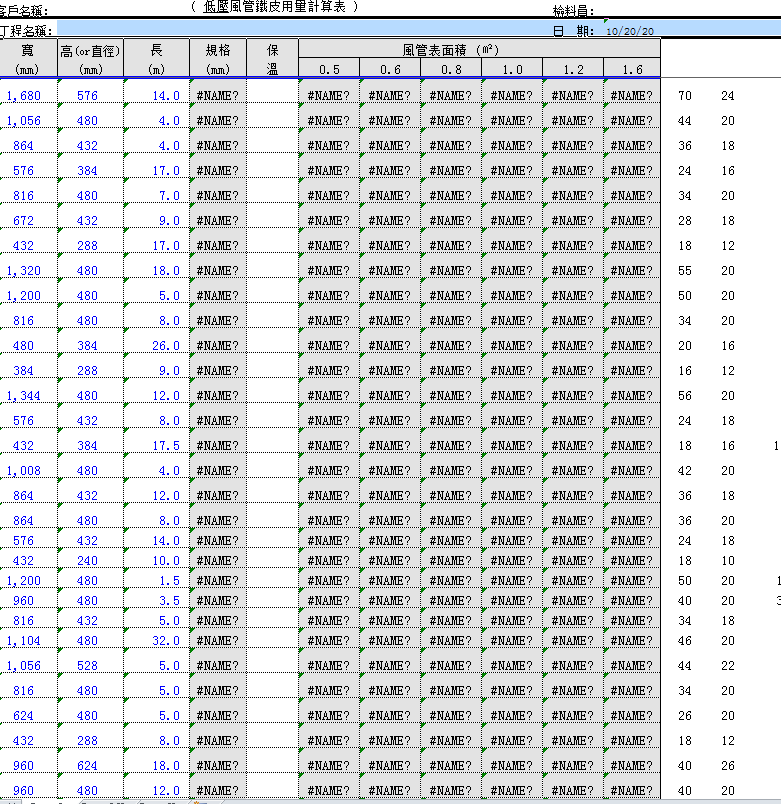Screen dimensions: 781x804
Task: Select the width cell showing 672
Action: [28, 216]
